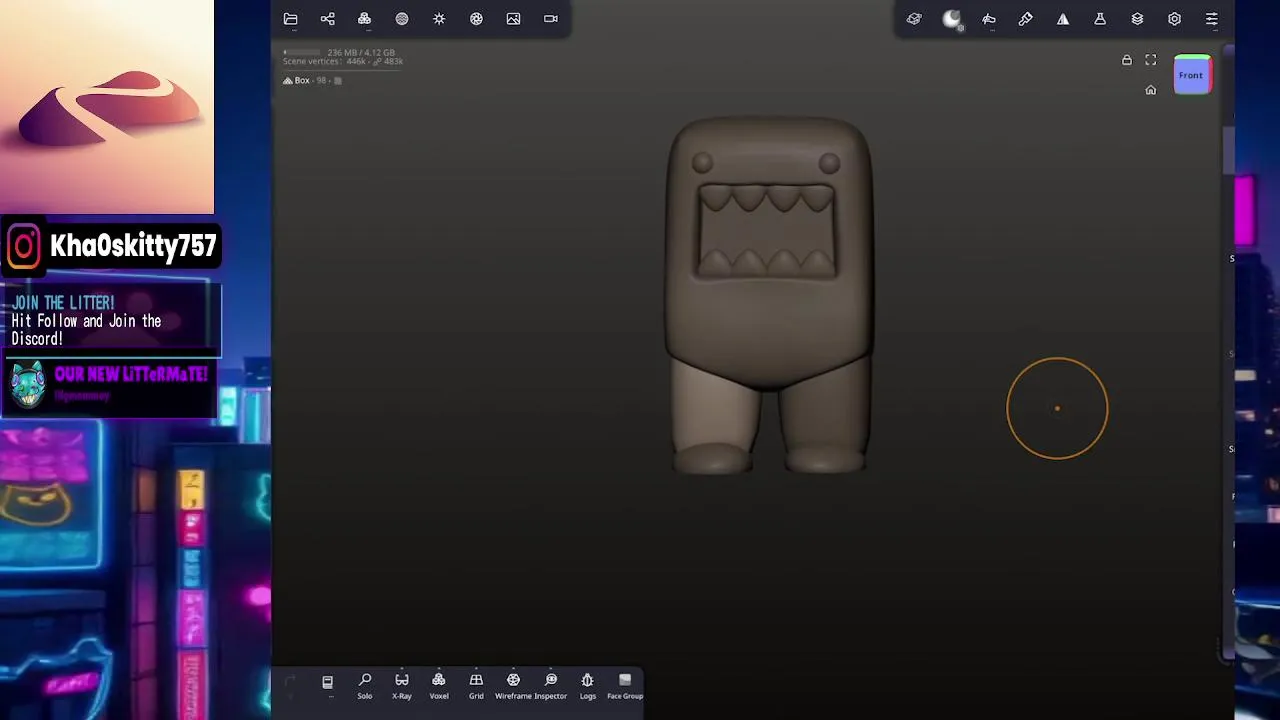The image size is (1280, 720).
Task: Toggle the Grid display
Action: pos(476,685)
